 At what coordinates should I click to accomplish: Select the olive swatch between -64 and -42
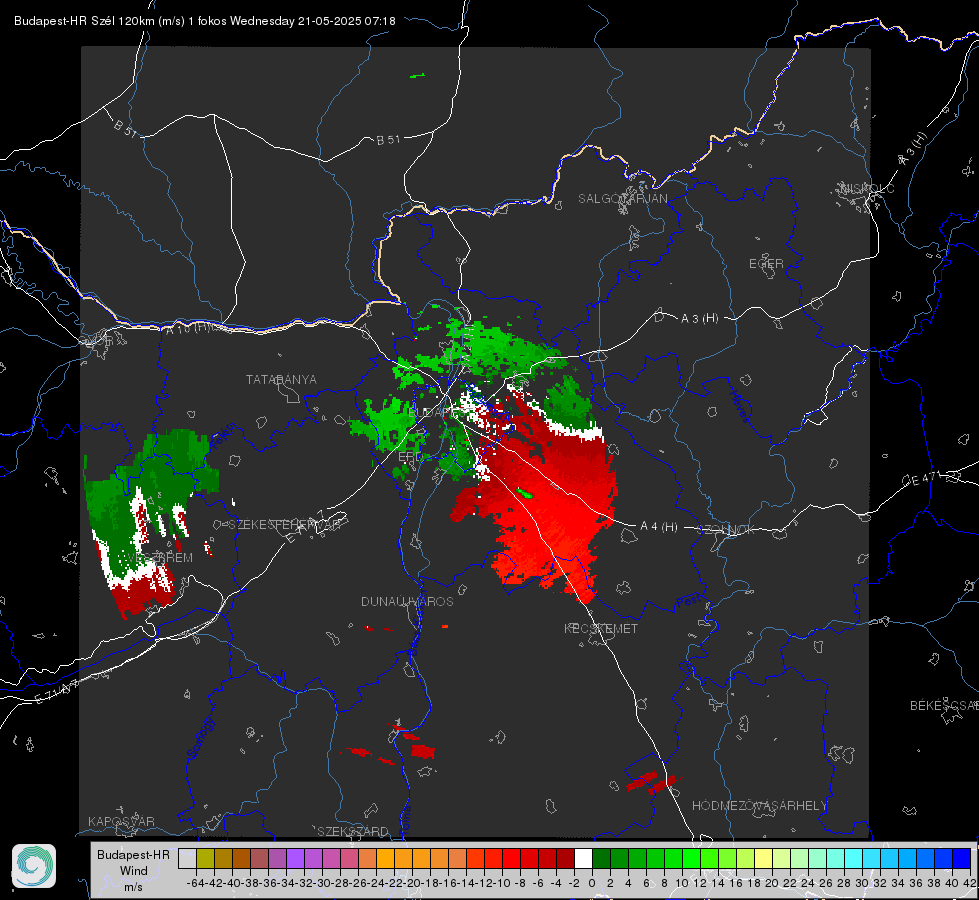[205, 858]
